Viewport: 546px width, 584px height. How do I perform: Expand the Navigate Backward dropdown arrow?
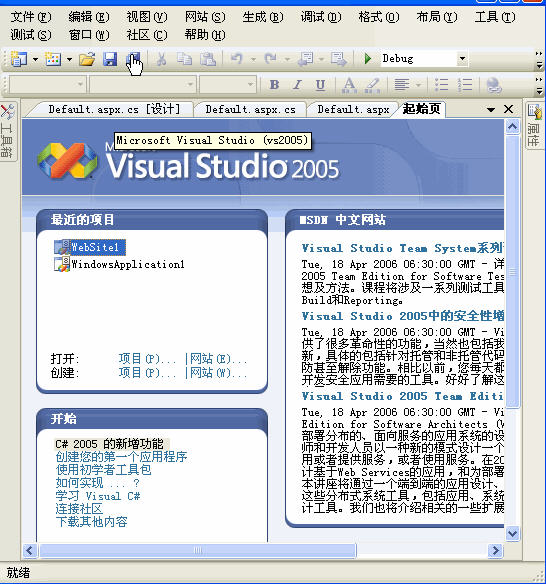[321, 59]
